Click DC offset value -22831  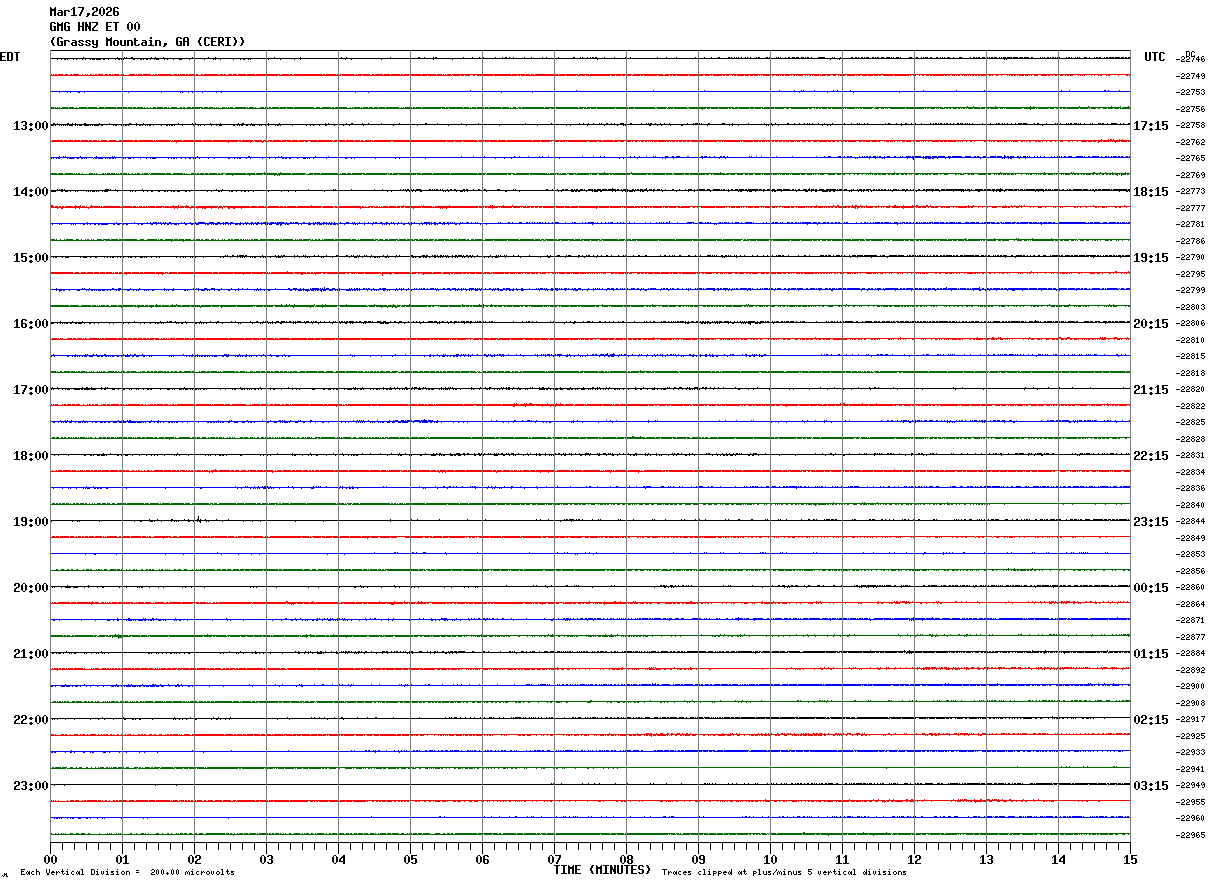1190,455
